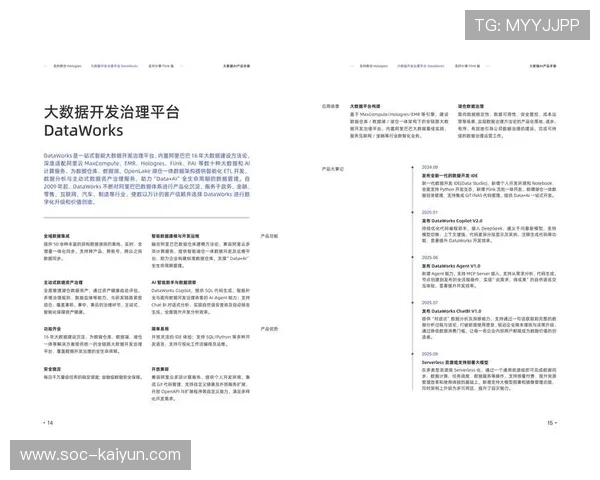The height and width of the screenshot is (480, 600).
Task: Click the timeline dot for 2025.06
Action: (x=412, y=257)
